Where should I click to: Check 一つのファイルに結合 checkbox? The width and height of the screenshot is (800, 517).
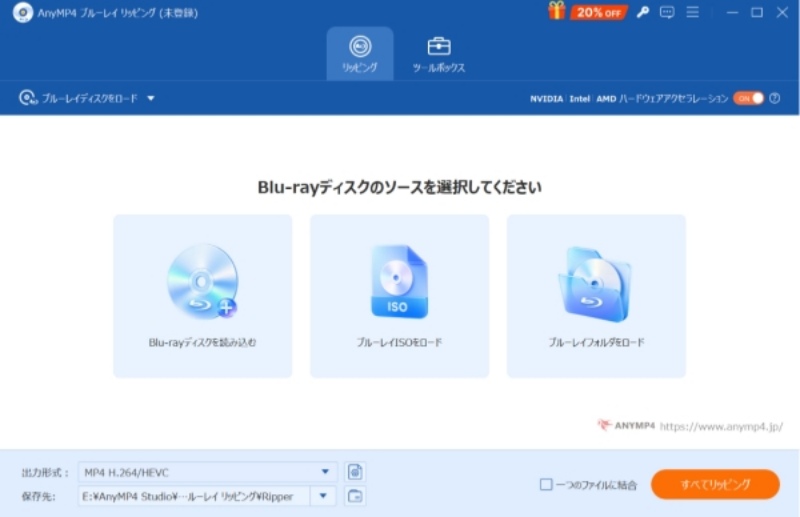coord(546,484)
